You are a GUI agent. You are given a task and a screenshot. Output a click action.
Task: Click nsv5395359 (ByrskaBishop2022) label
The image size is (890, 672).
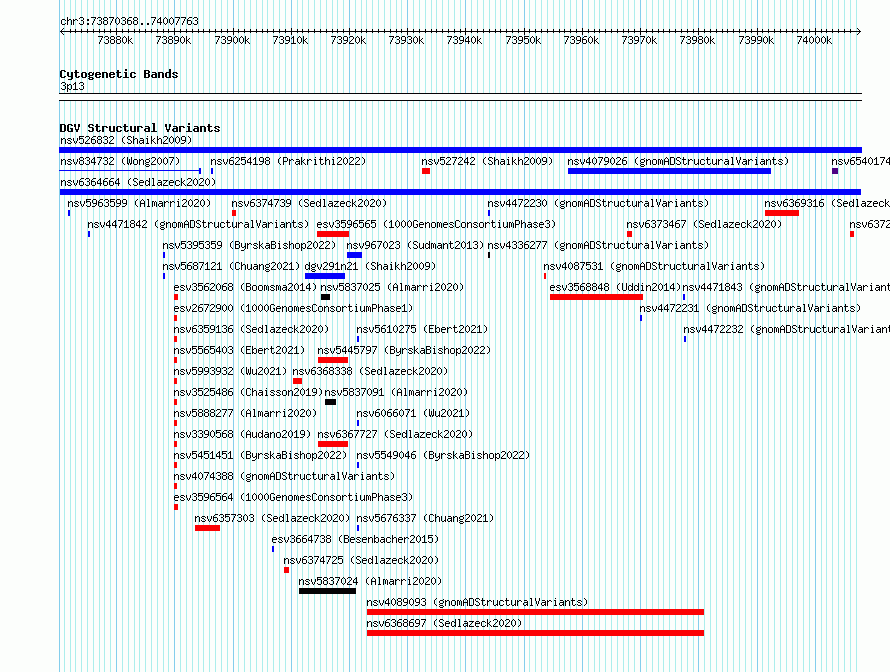click(249, 245)
